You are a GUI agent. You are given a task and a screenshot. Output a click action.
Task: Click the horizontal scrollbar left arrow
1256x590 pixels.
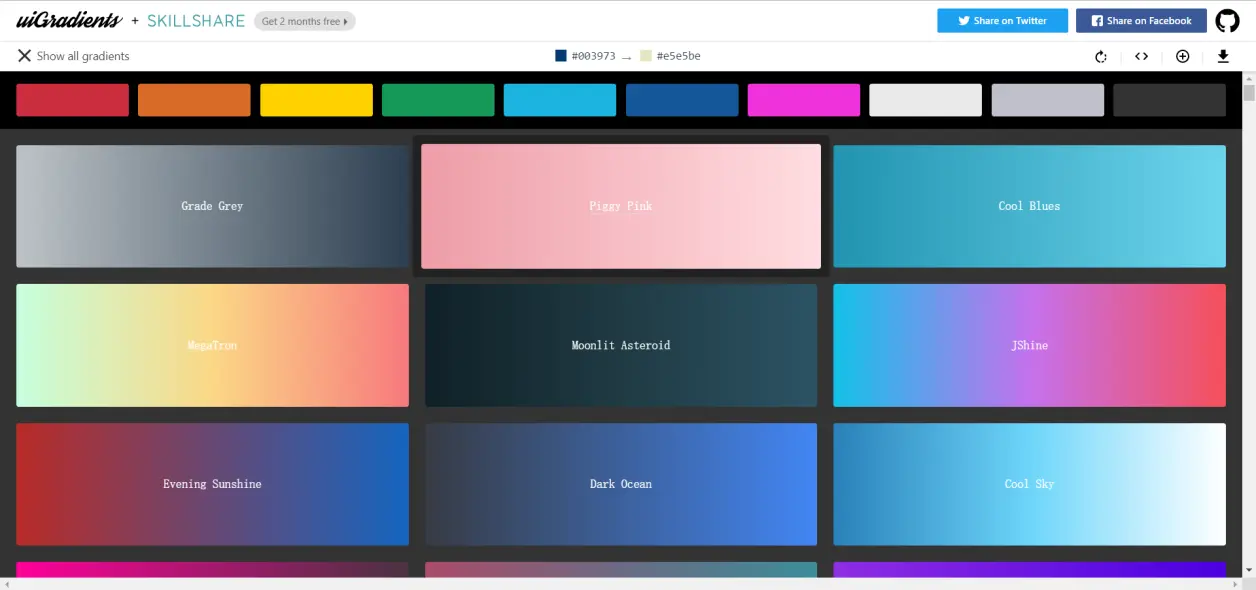(x=7, y=584)
